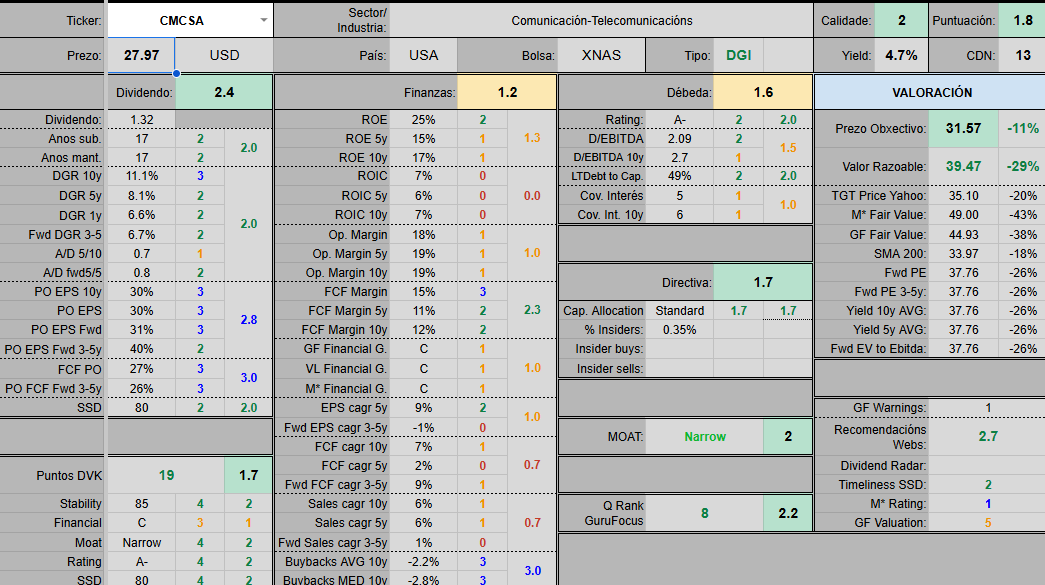This screenshot has width=1045, height=585.
Task: Select the USD currency cell
Action: [224, 55]
